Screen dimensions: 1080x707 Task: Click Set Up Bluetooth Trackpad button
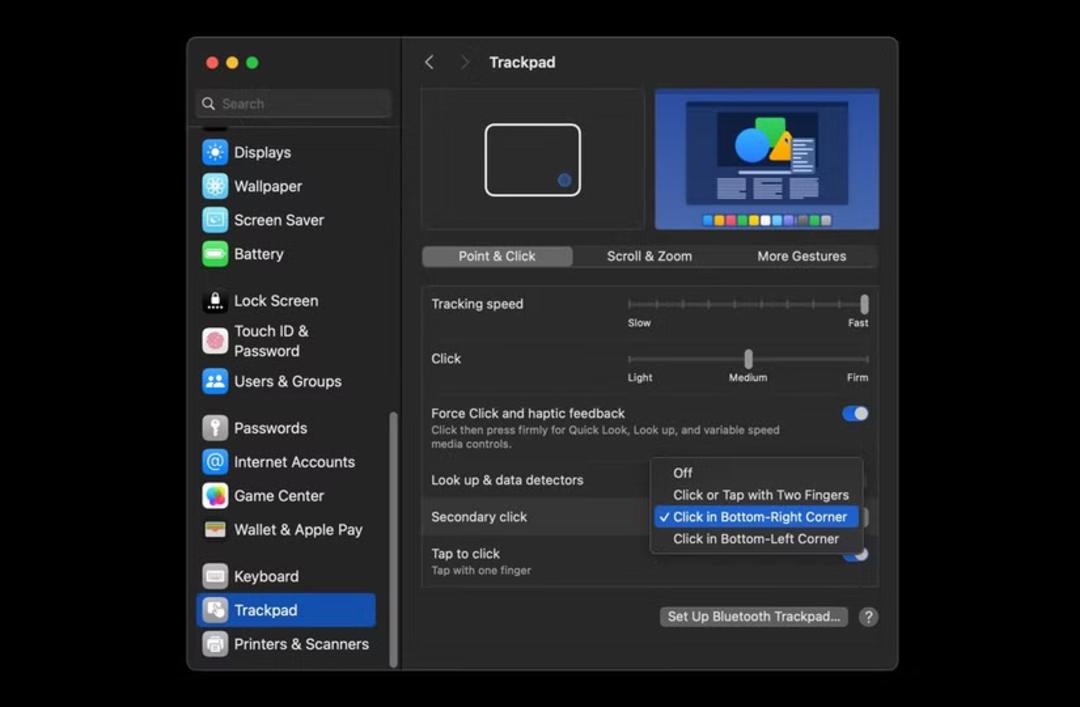point(754,617)
